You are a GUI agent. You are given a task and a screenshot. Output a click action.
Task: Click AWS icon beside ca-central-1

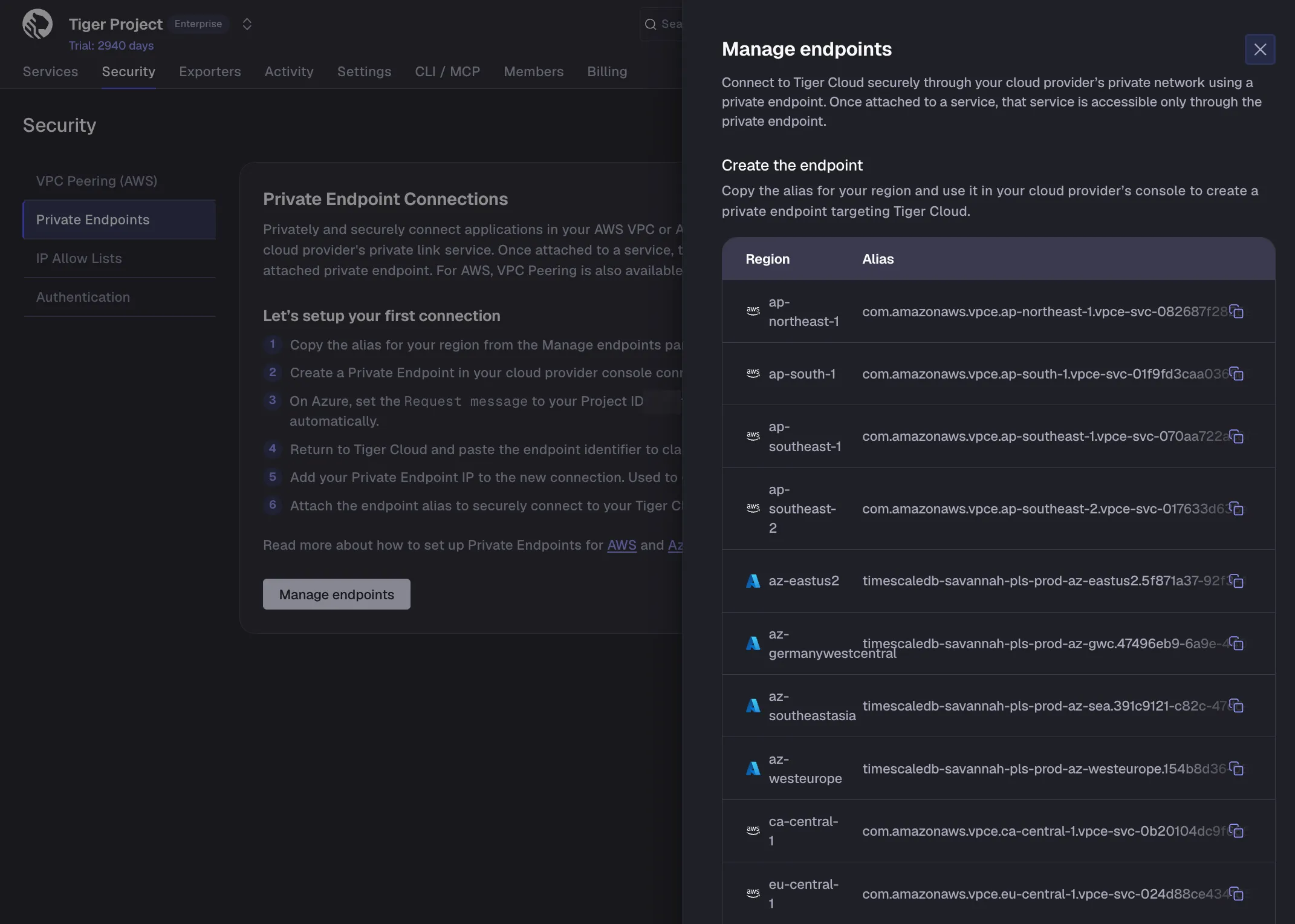coord(753,830)
